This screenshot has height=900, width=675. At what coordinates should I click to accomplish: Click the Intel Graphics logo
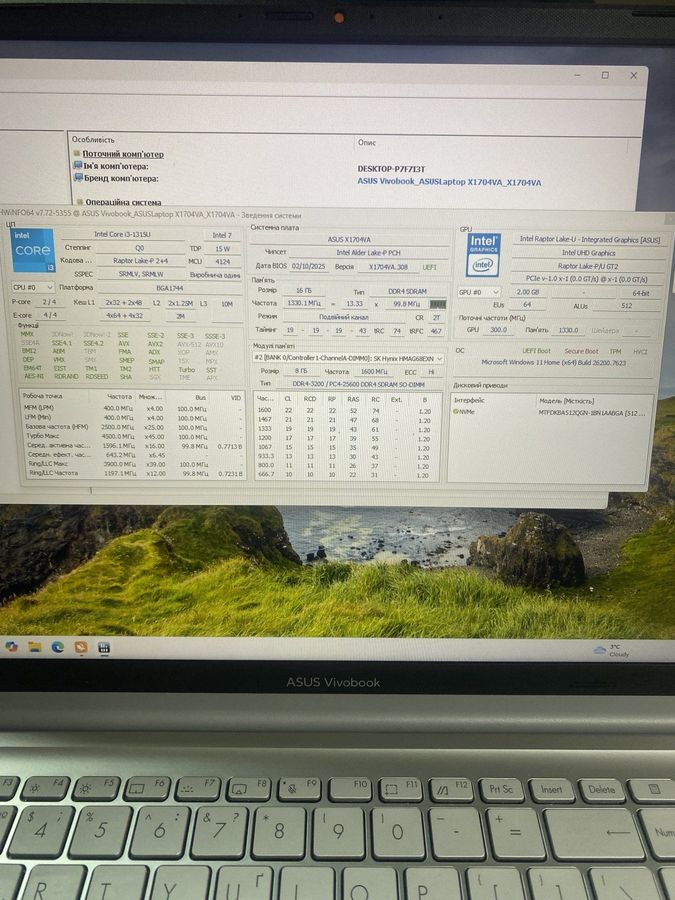483,254
